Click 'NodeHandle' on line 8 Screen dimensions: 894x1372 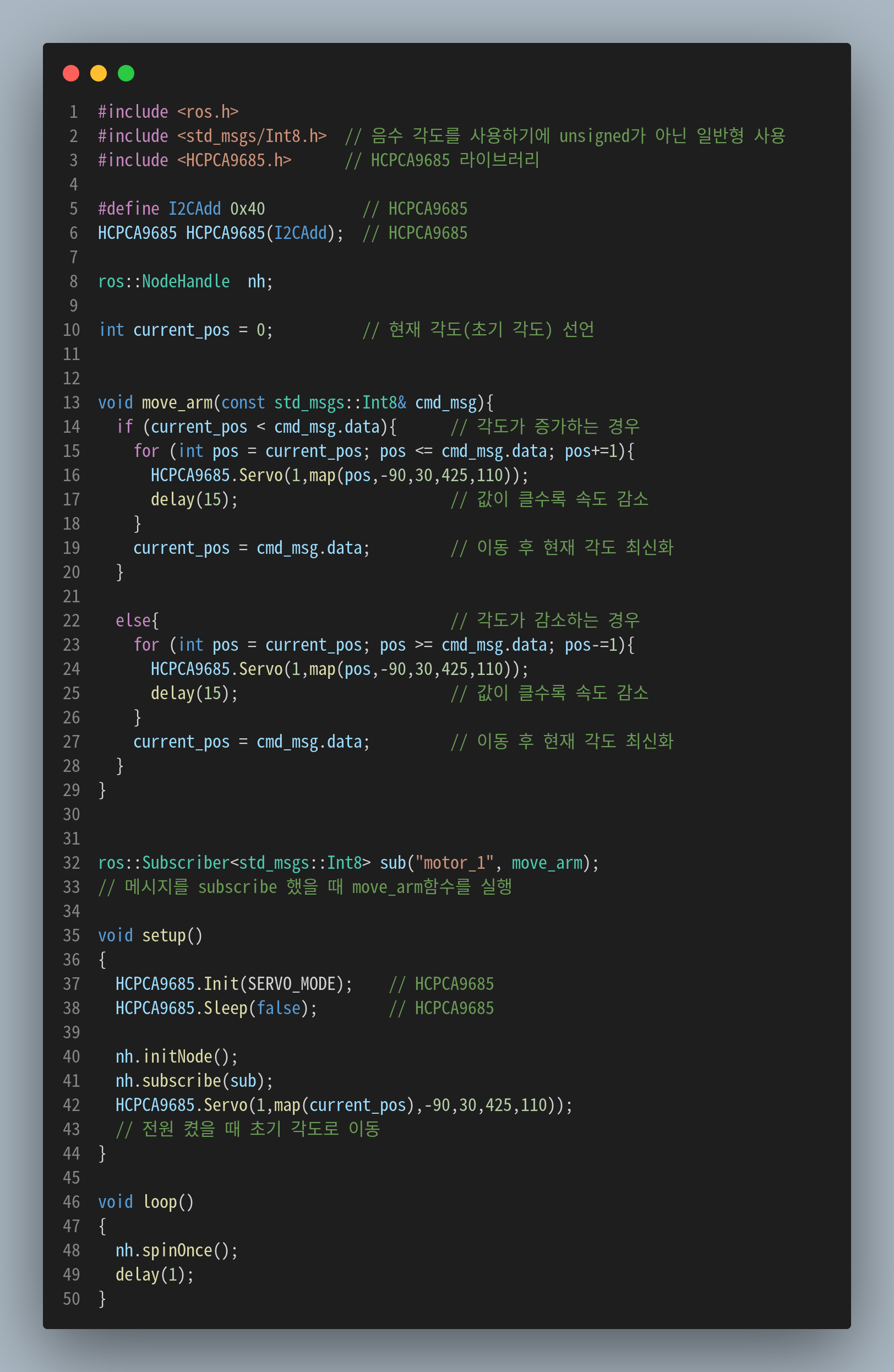click(x=186, y=281)
